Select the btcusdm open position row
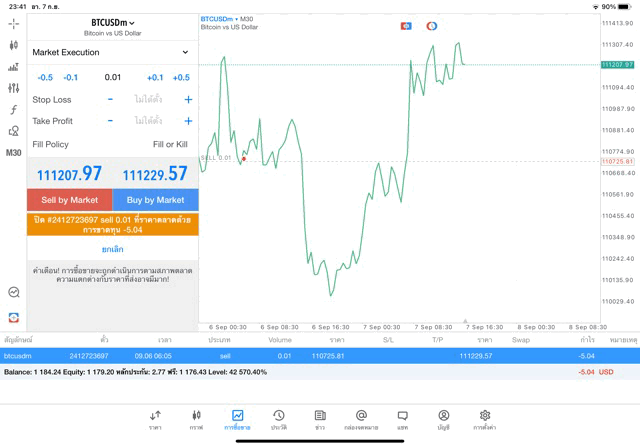The height and width of the screenshot is (447, 640). 320,355
